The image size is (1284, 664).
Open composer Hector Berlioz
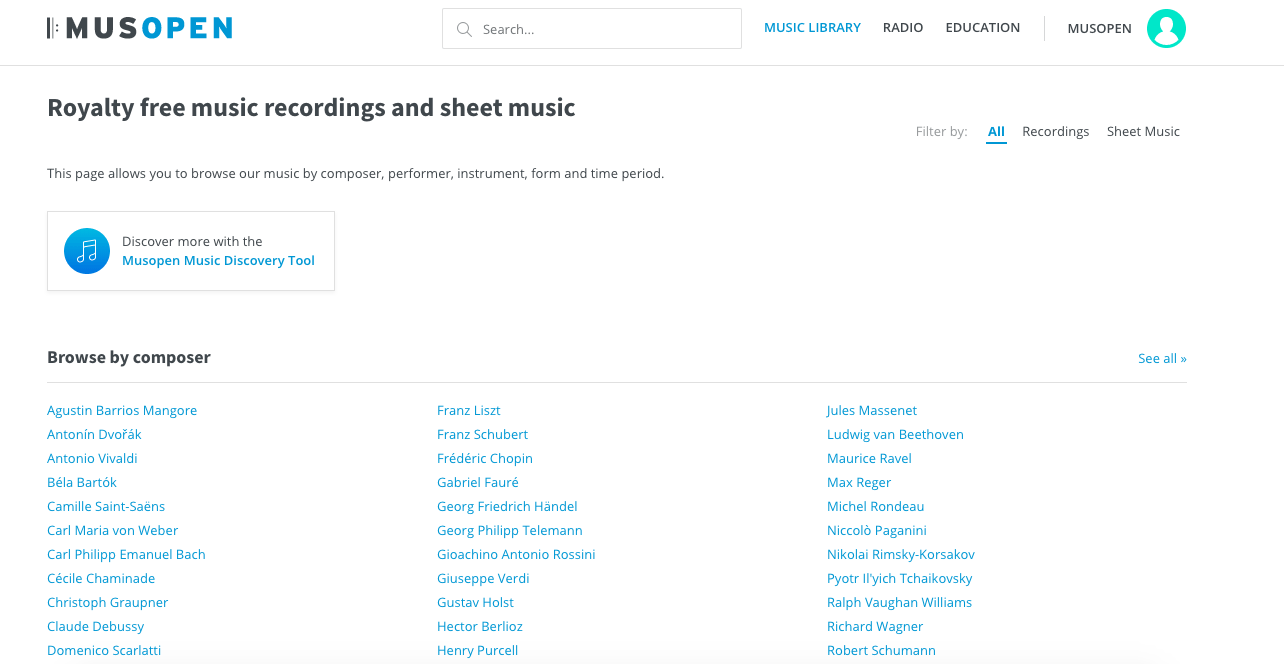click(x=480, y=627)
